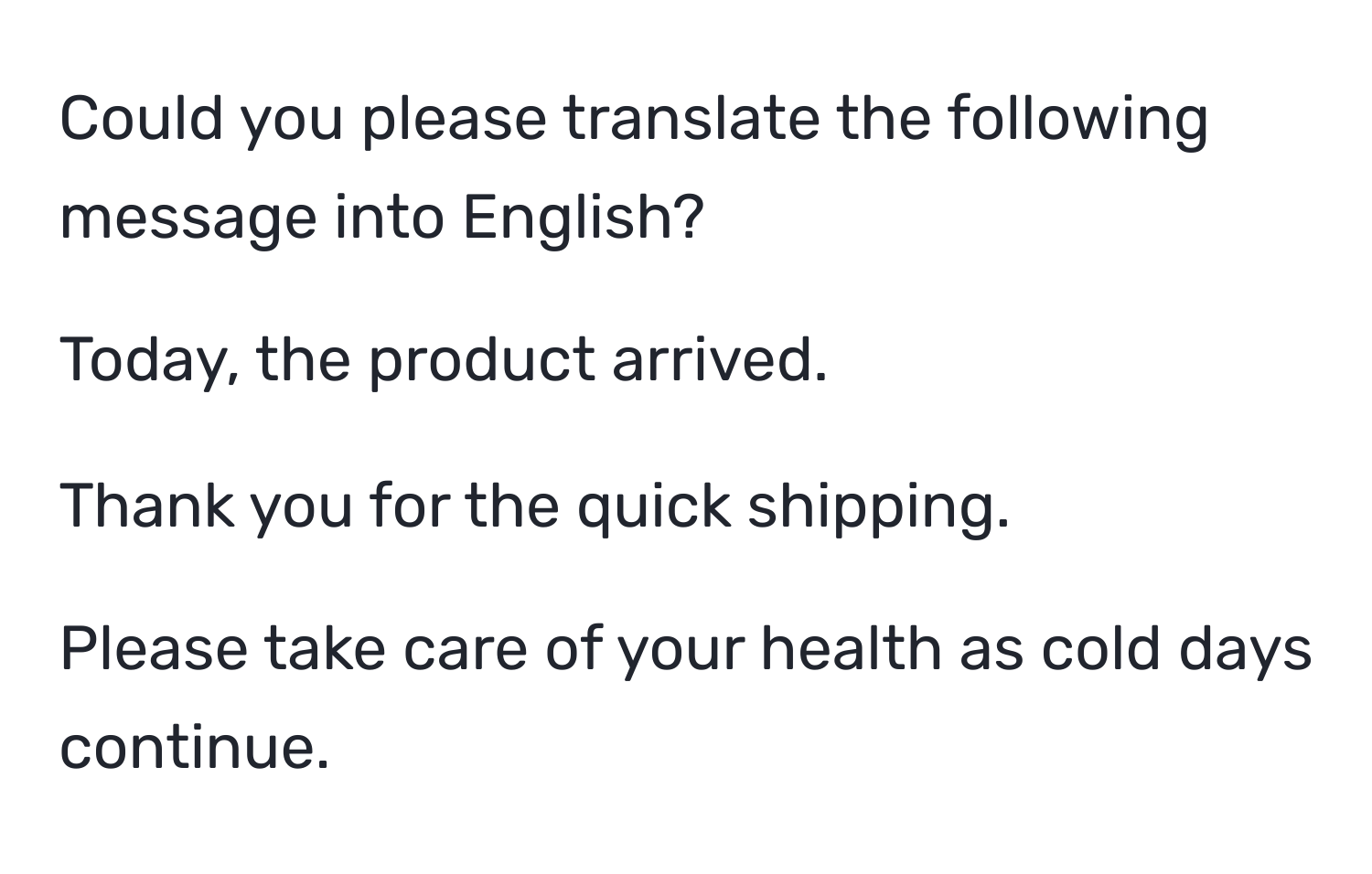Viewport: 1372px width, 874px height.
Task: Click the word "quick" in the text
Action: pos(653,507)
